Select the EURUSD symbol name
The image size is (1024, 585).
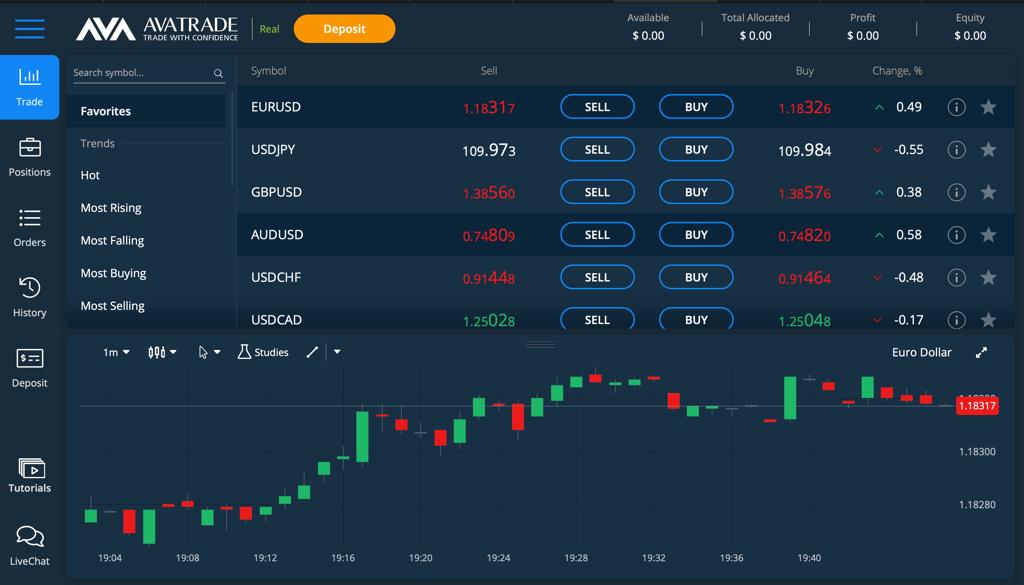(276, 107)
